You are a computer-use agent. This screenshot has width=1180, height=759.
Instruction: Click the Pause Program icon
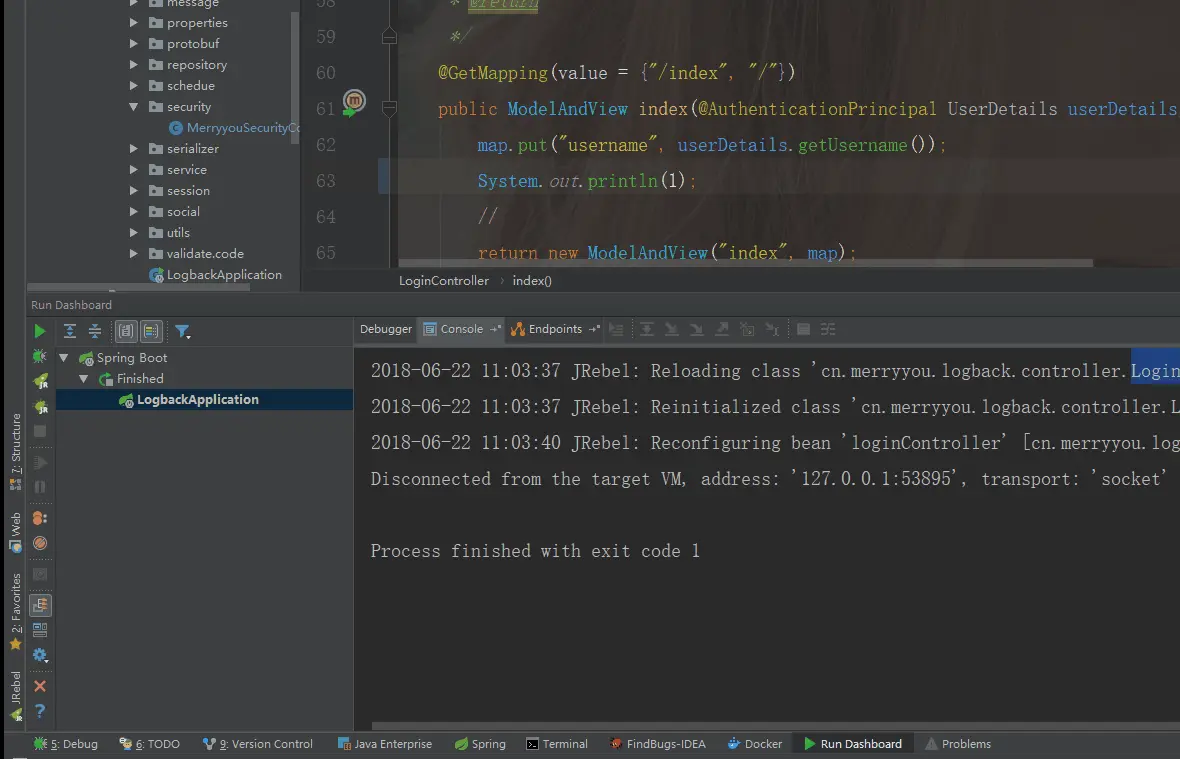(40, 487)
